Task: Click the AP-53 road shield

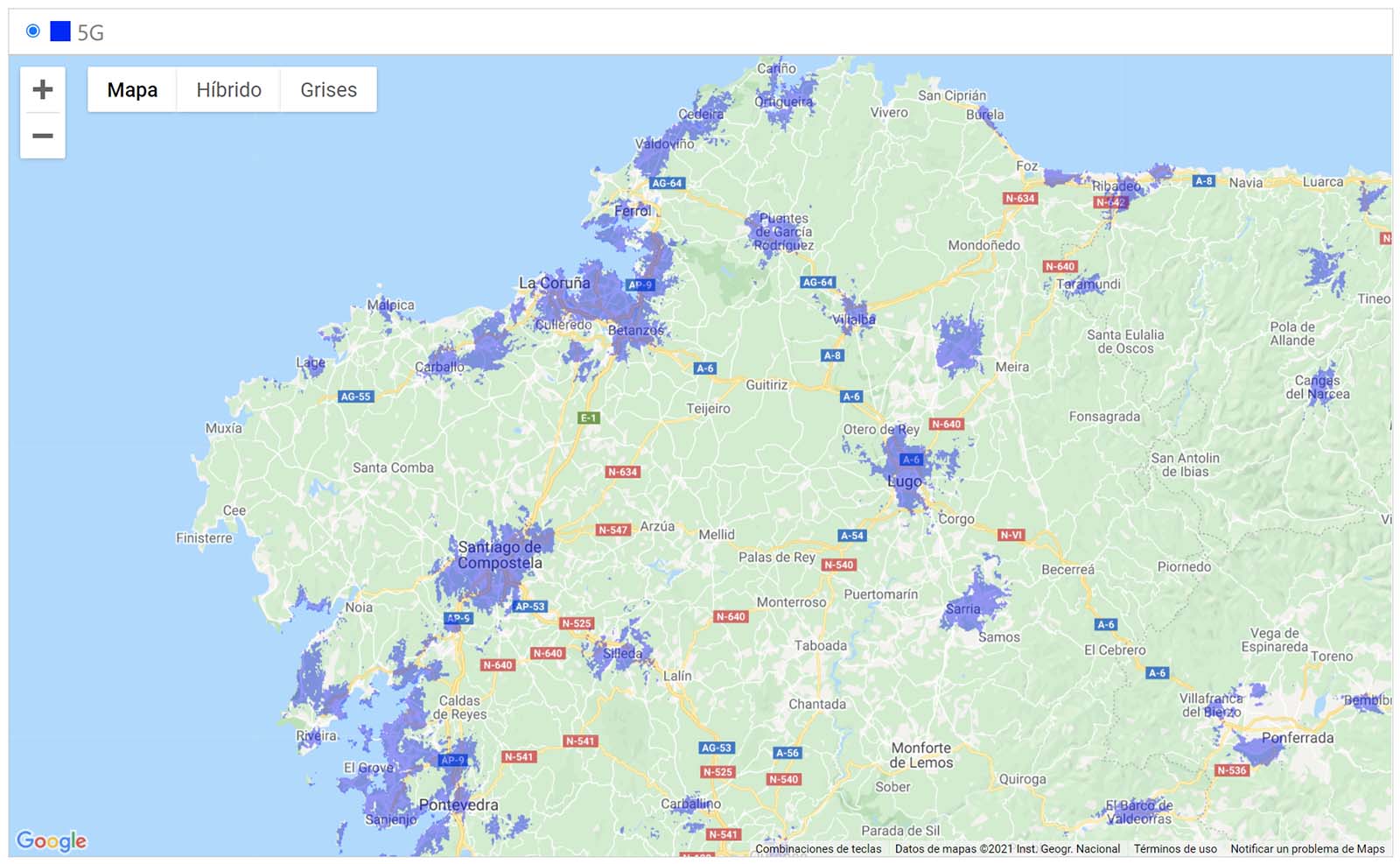Action: 530,606
